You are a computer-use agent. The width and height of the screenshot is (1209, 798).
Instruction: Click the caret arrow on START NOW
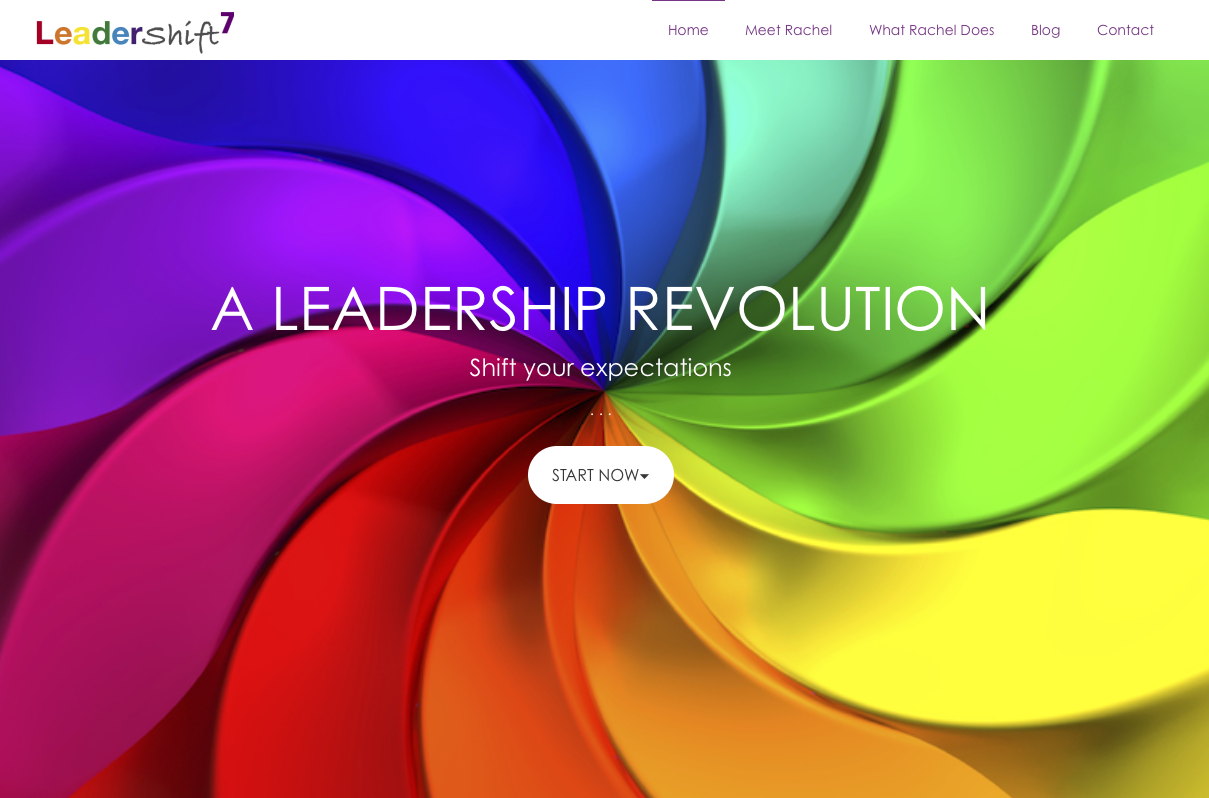[645, 476]
